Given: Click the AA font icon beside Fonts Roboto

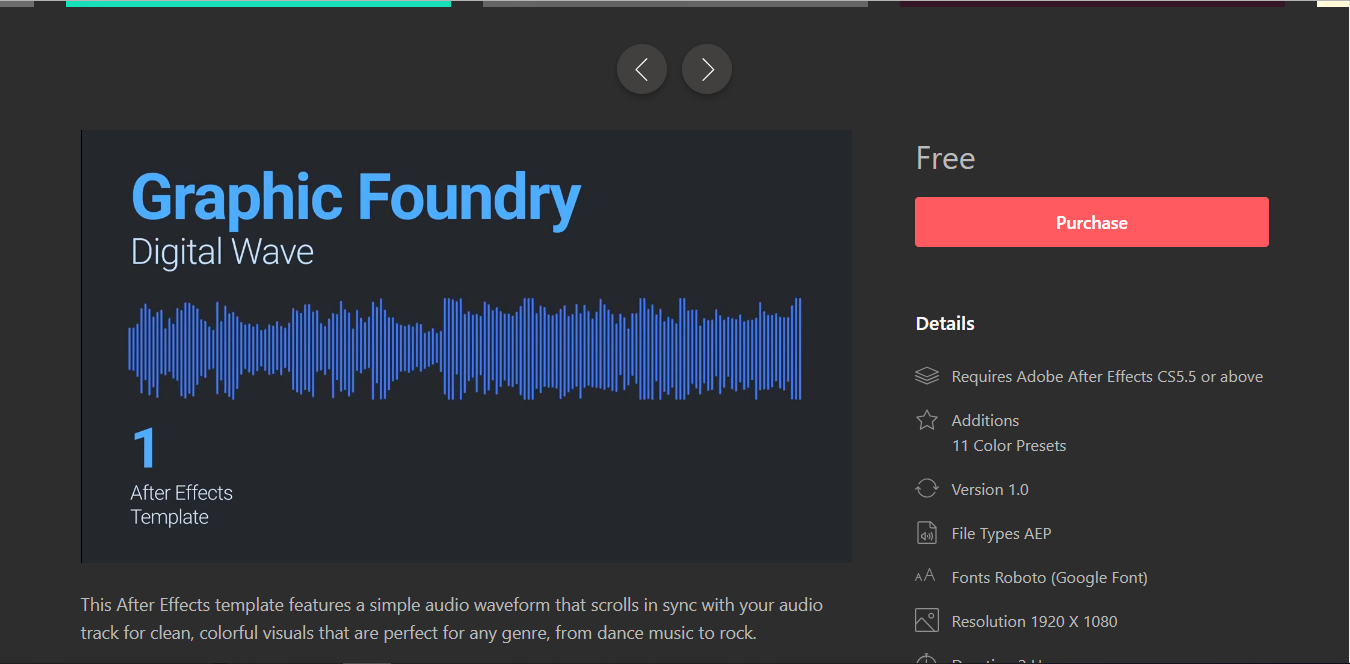Looking at the screenshot, I should [926, 577].
